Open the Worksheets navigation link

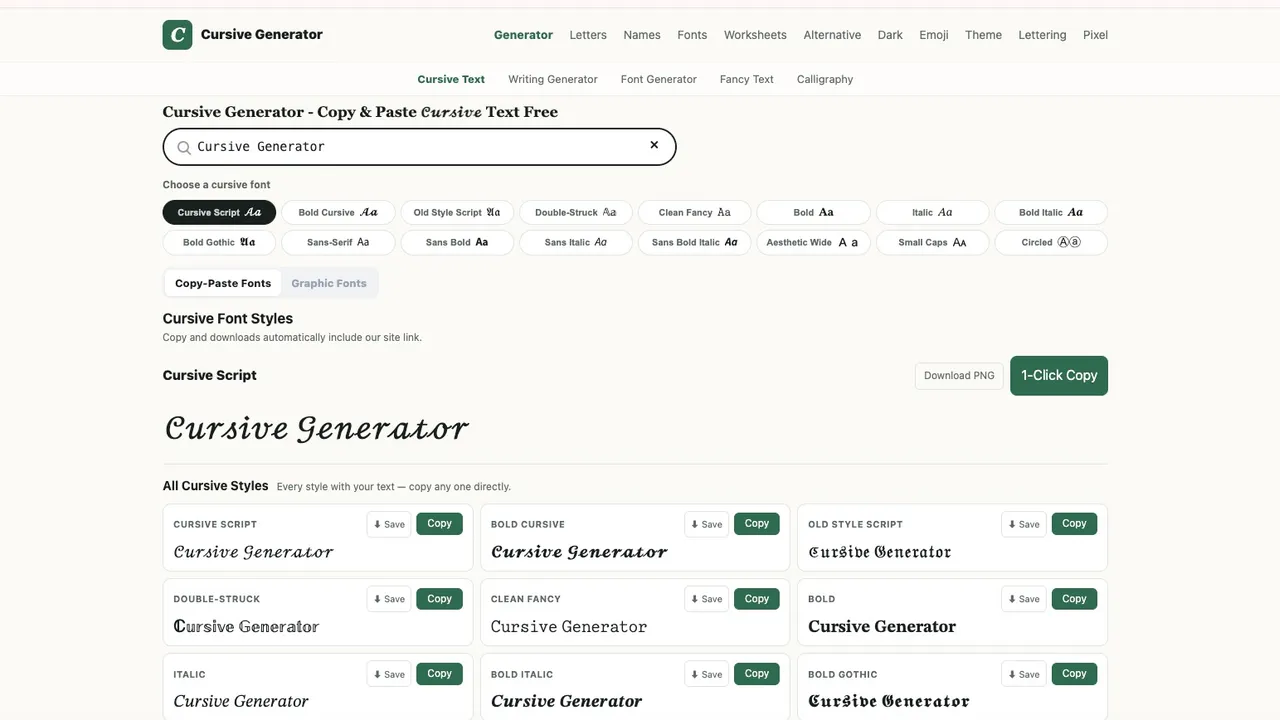755,35
